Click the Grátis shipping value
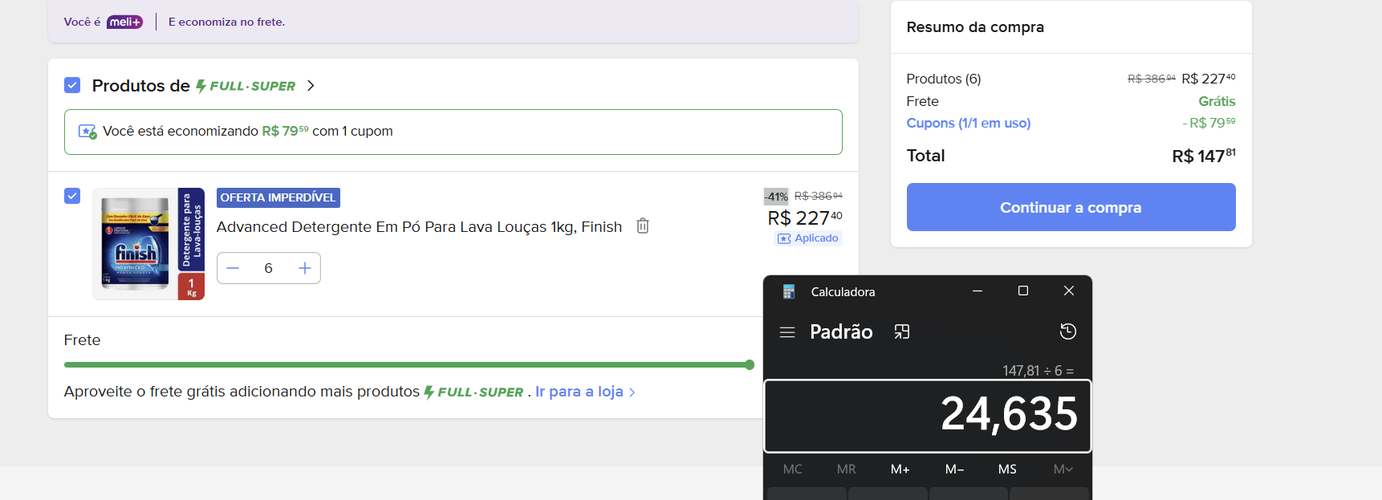Viewport: 1382px width, 500px height. coord(1217,101)
